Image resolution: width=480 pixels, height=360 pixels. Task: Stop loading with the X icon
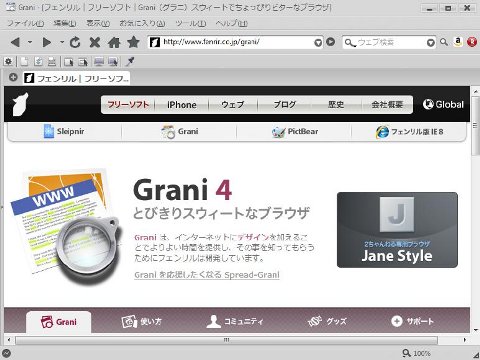point(95,42)
